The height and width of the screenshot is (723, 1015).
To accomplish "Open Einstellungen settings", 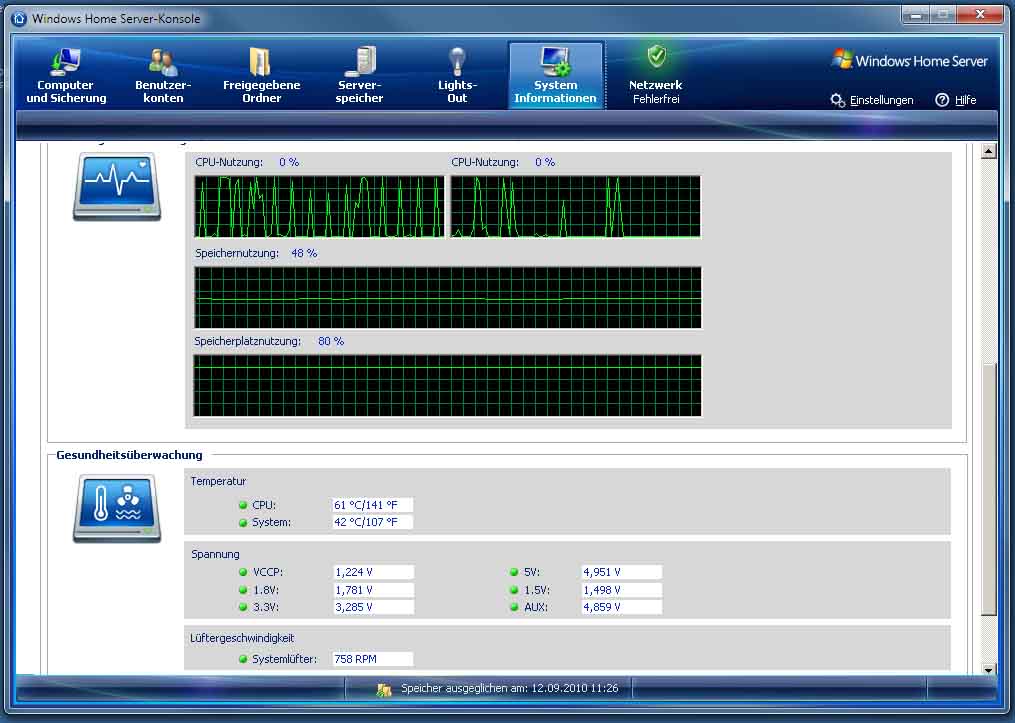I will pyautogui.click(x=872, y=100).
